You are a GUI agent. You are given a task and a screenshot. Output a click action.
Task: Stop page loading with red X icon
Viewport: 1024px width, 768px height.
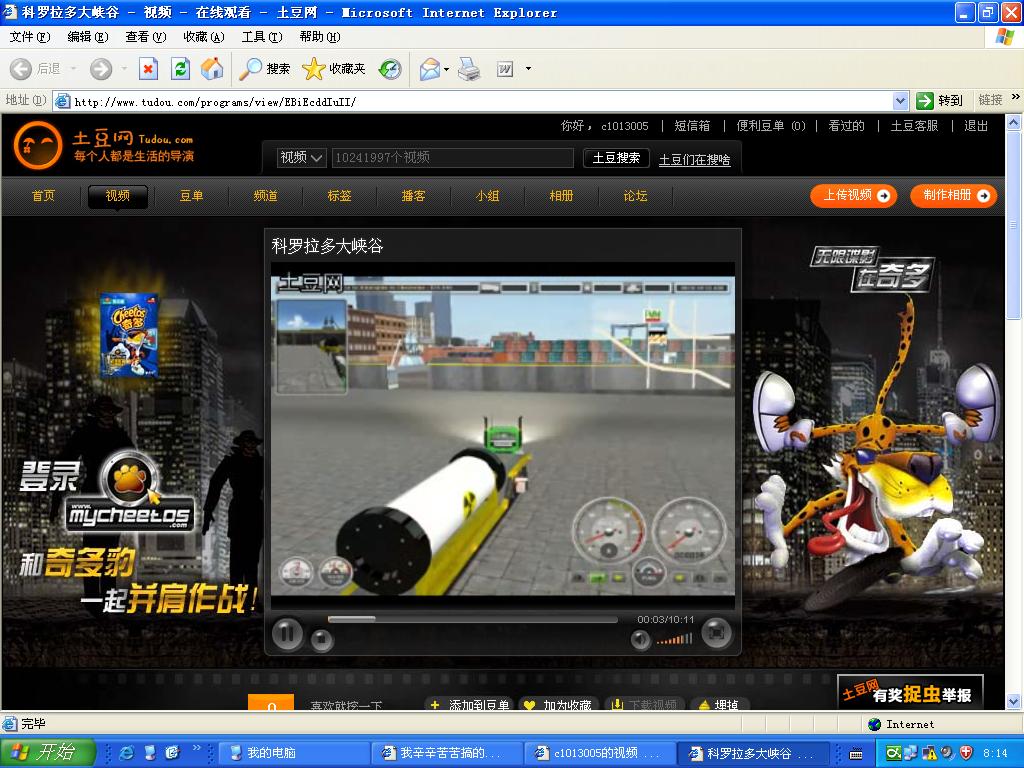[x=149, y=69]
